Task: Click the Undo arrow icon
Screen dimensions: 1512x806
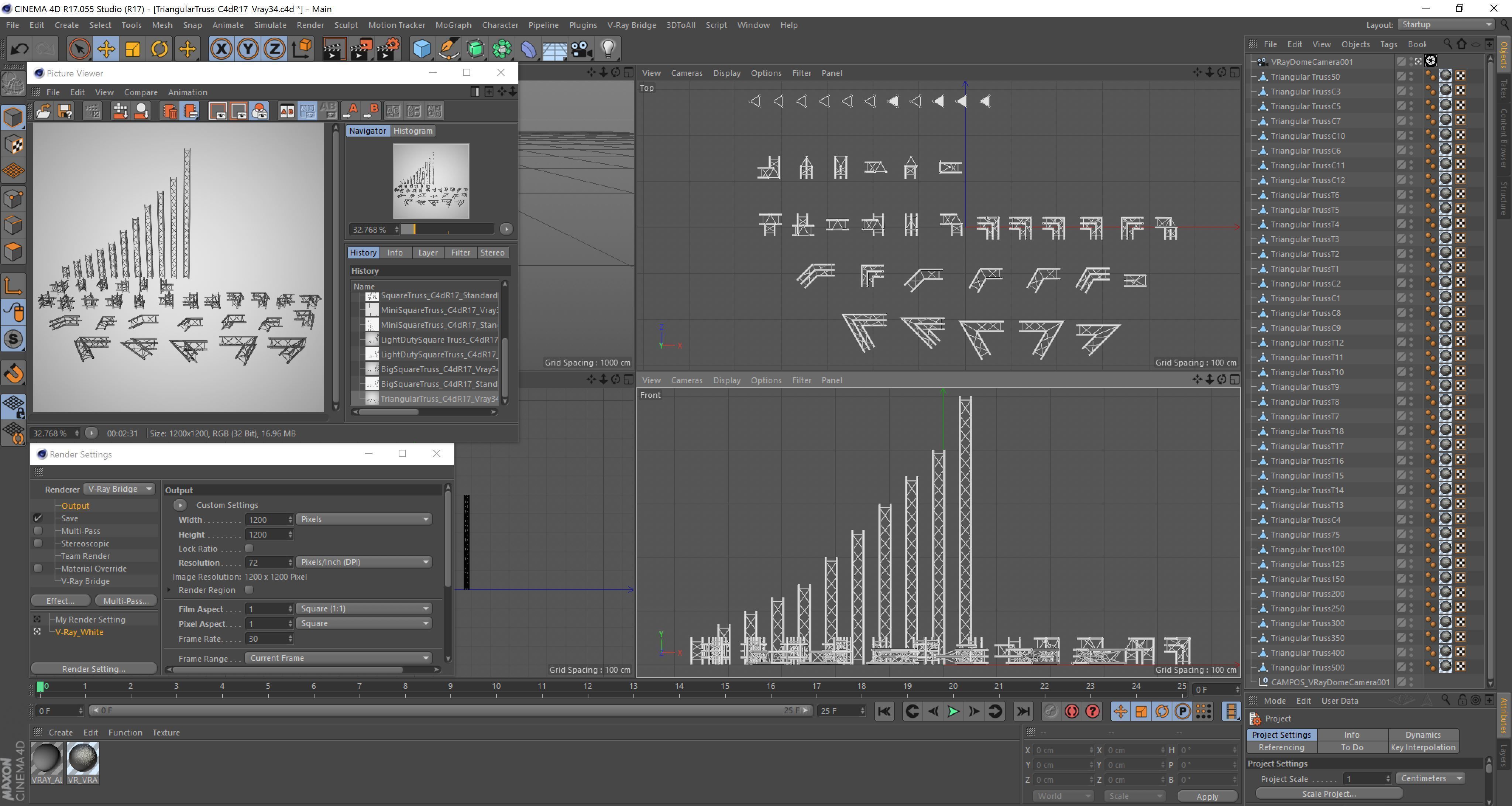Action: [x=19, y=49]
